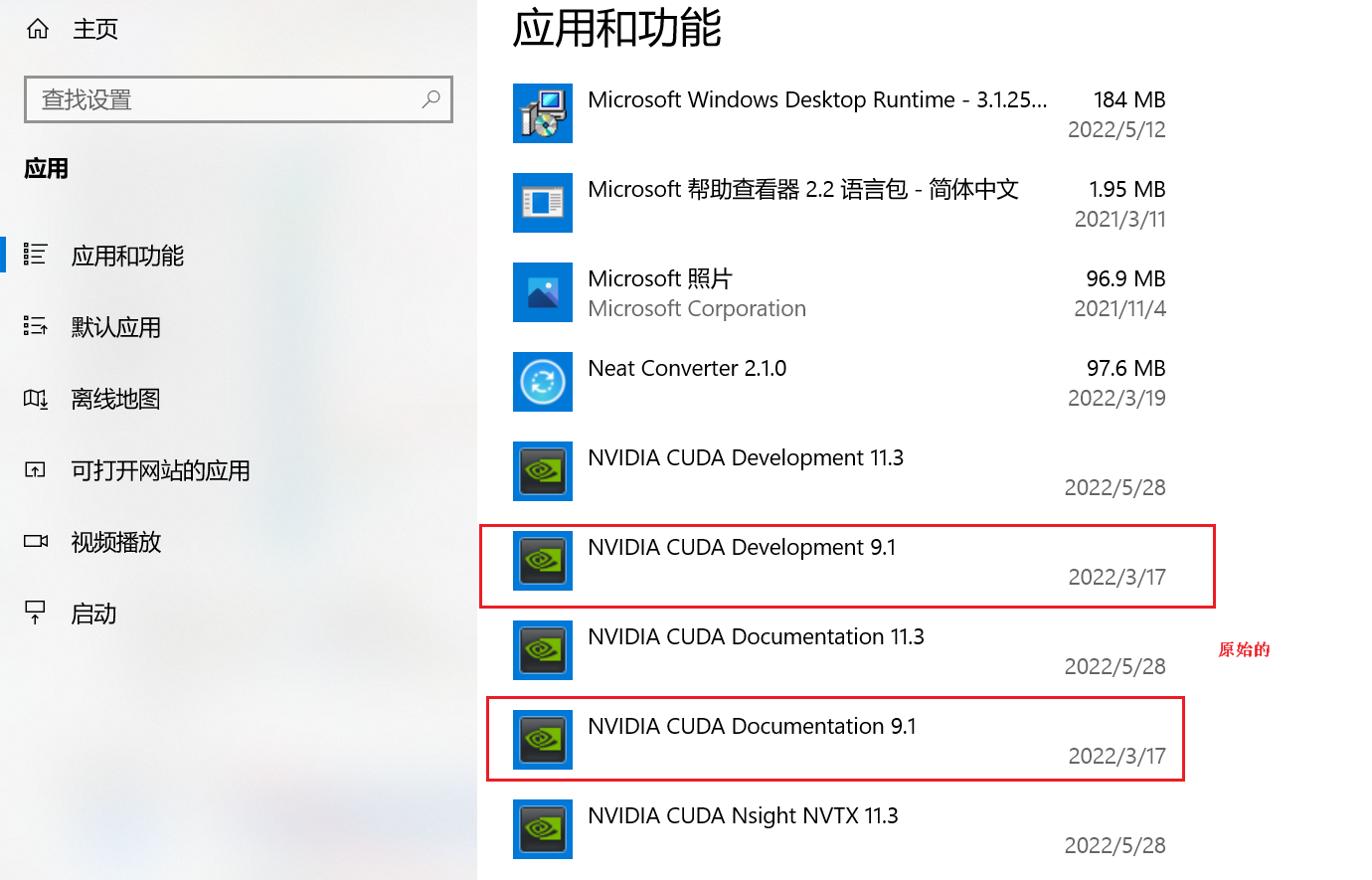Click the 应用 section header in sidebar
Image resolution: width=1372 pixels, height=880 pixels.
tap(47, 168)
